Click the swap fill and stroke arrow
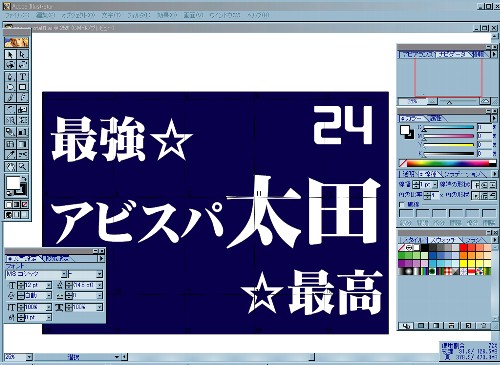500x365 pixels. [24, 179]
